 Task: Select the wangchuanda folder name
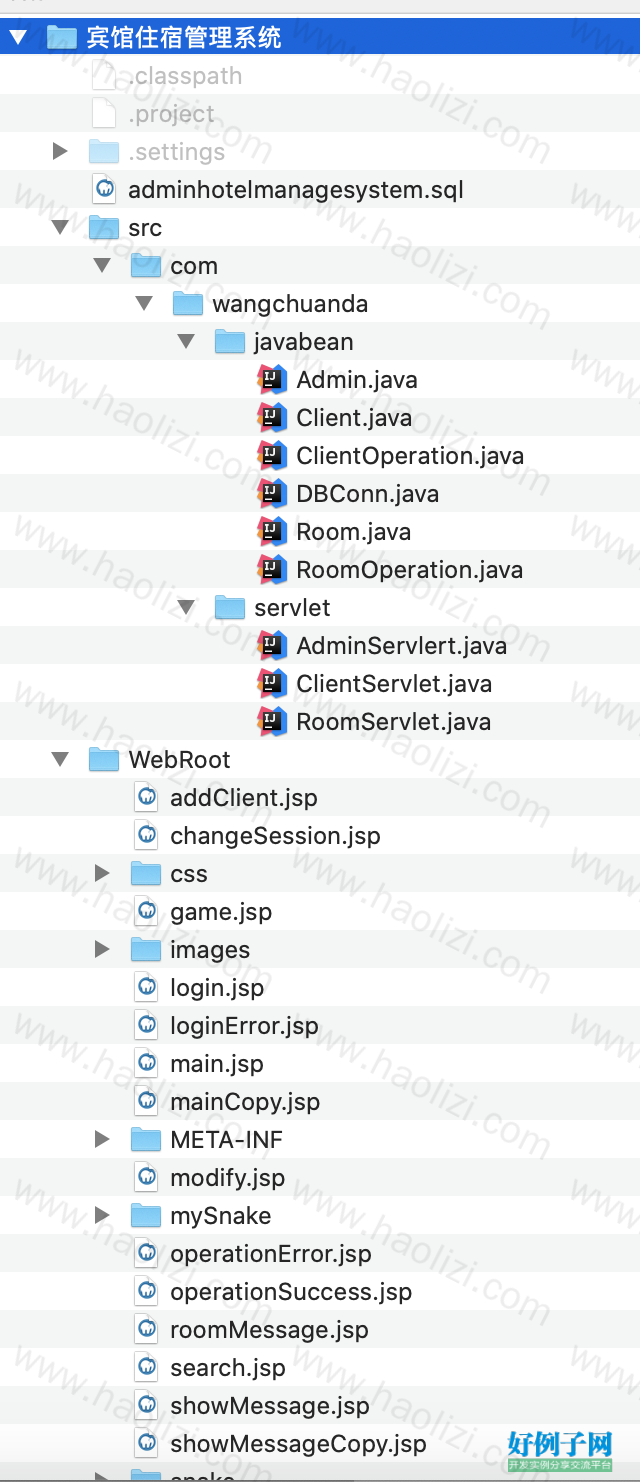point(290,304)
